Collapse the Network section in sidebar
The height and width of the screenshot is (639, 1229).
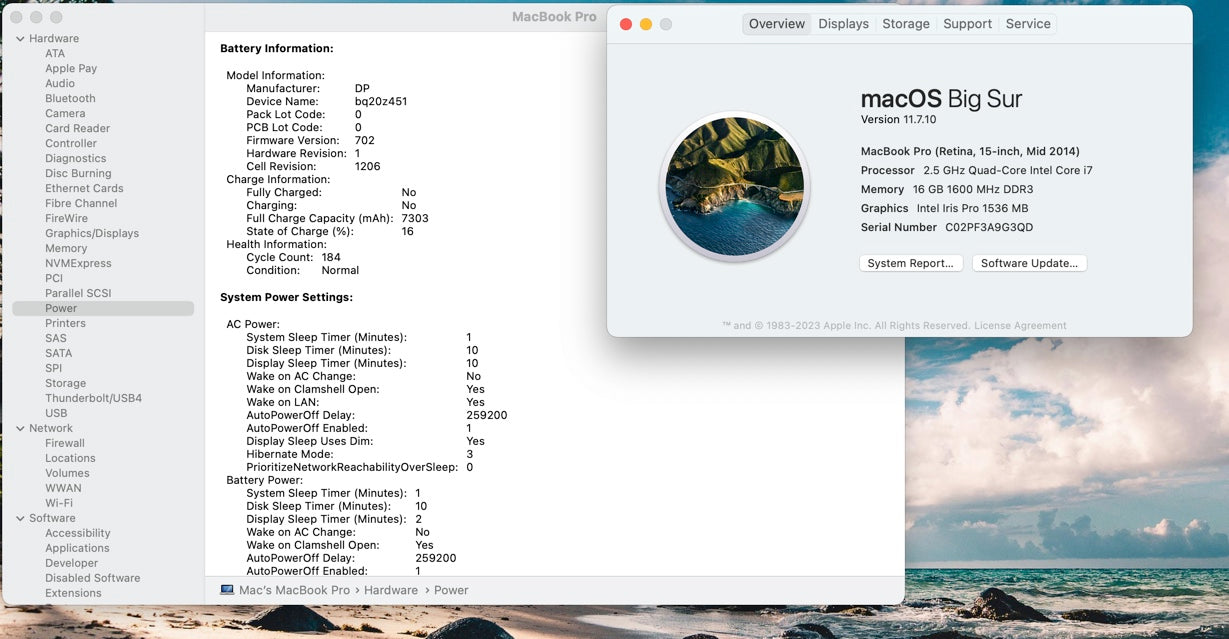click(20, 429)
